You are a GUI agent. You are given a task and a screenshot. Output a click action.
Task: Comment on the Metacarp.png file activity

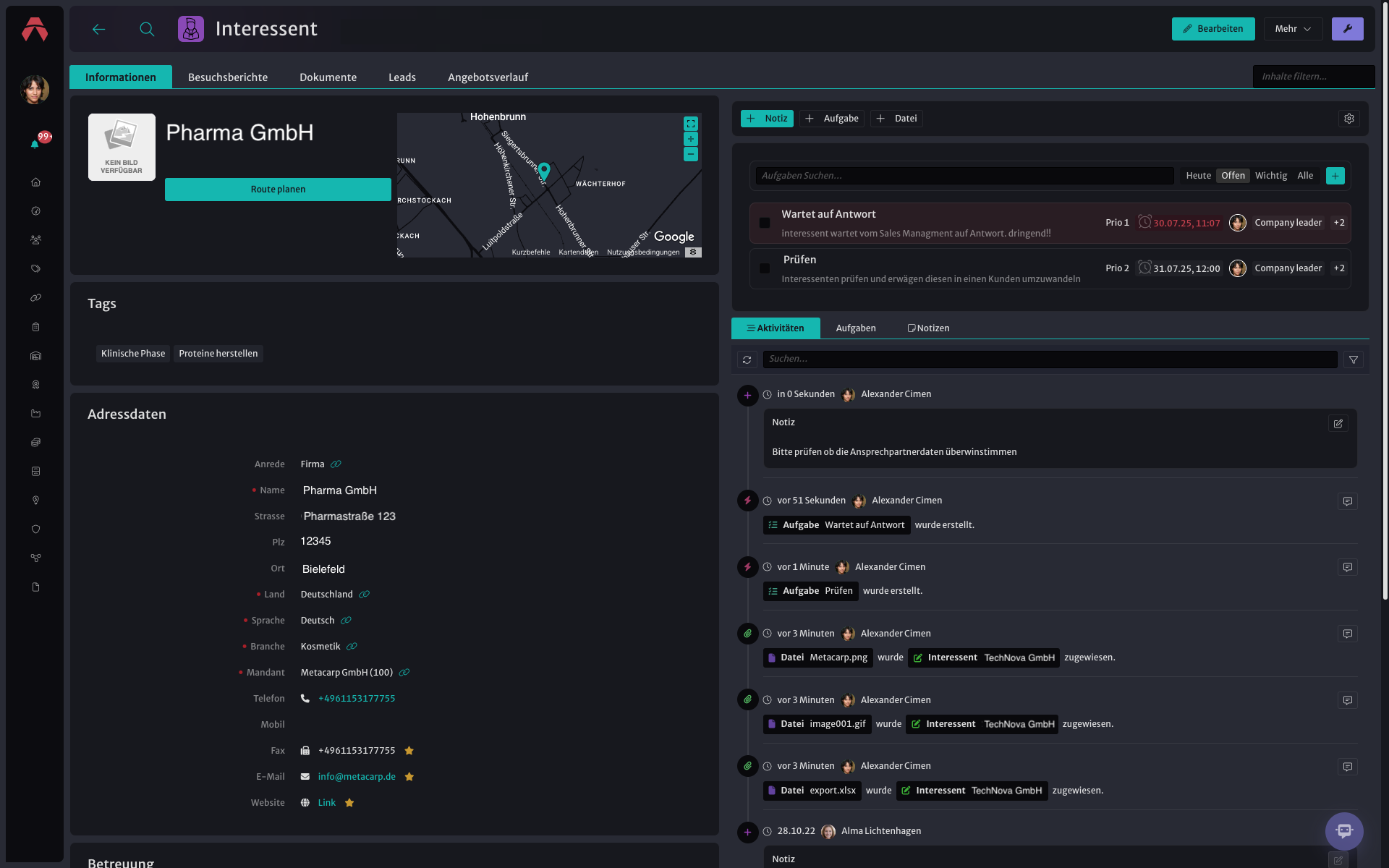click(x=1347, y=634)
